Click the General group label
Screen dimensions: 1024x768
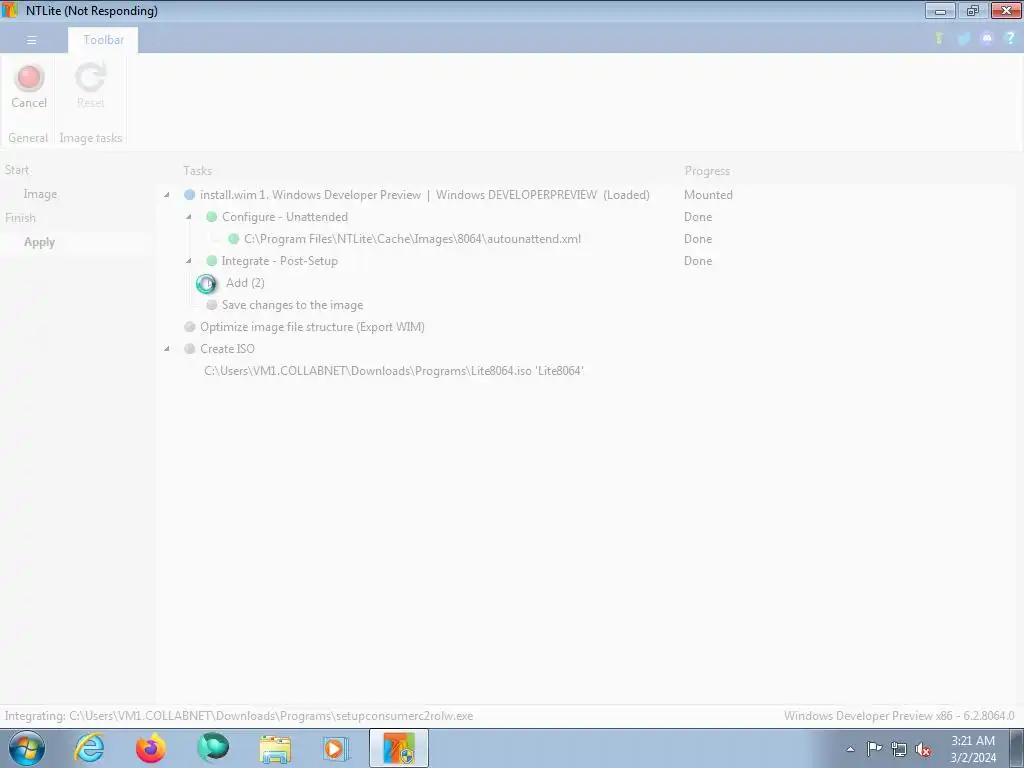(x=28, y=138)
